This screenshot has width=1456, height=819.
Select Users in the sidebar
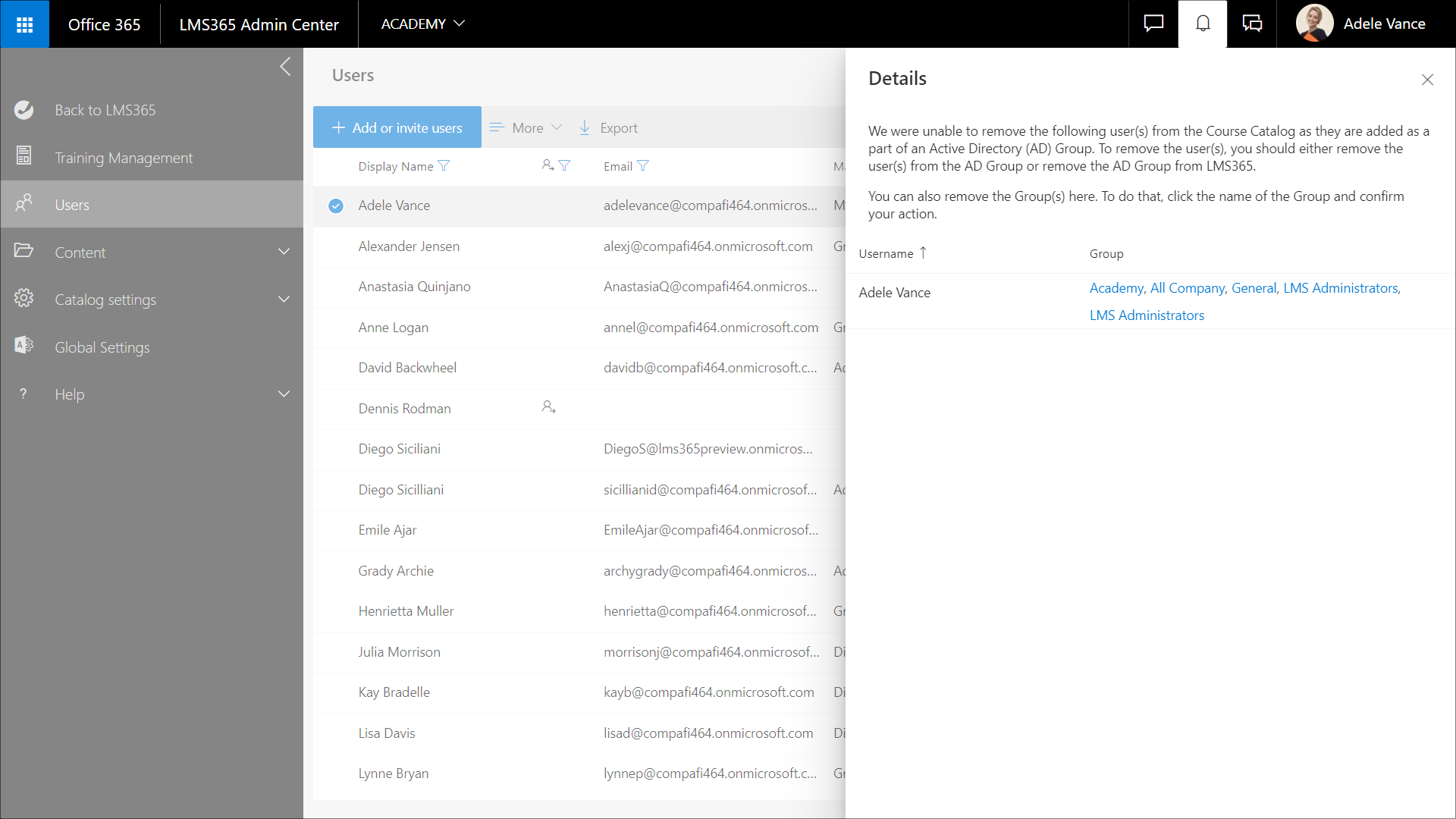click(152, 204)
